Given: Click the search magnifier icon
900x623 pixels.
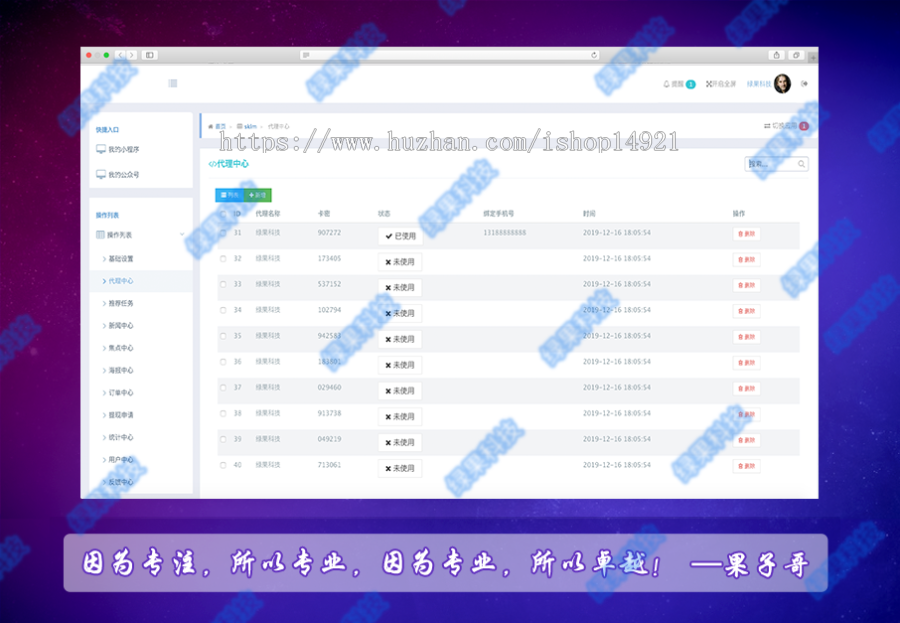Looking at the screenshot, I should [801, 164].
